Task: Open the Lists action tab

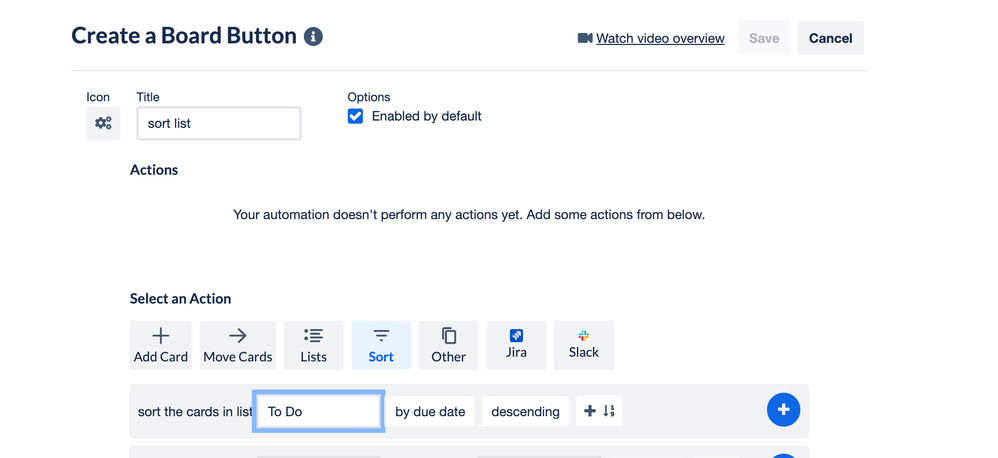Action: click(313, 345)
